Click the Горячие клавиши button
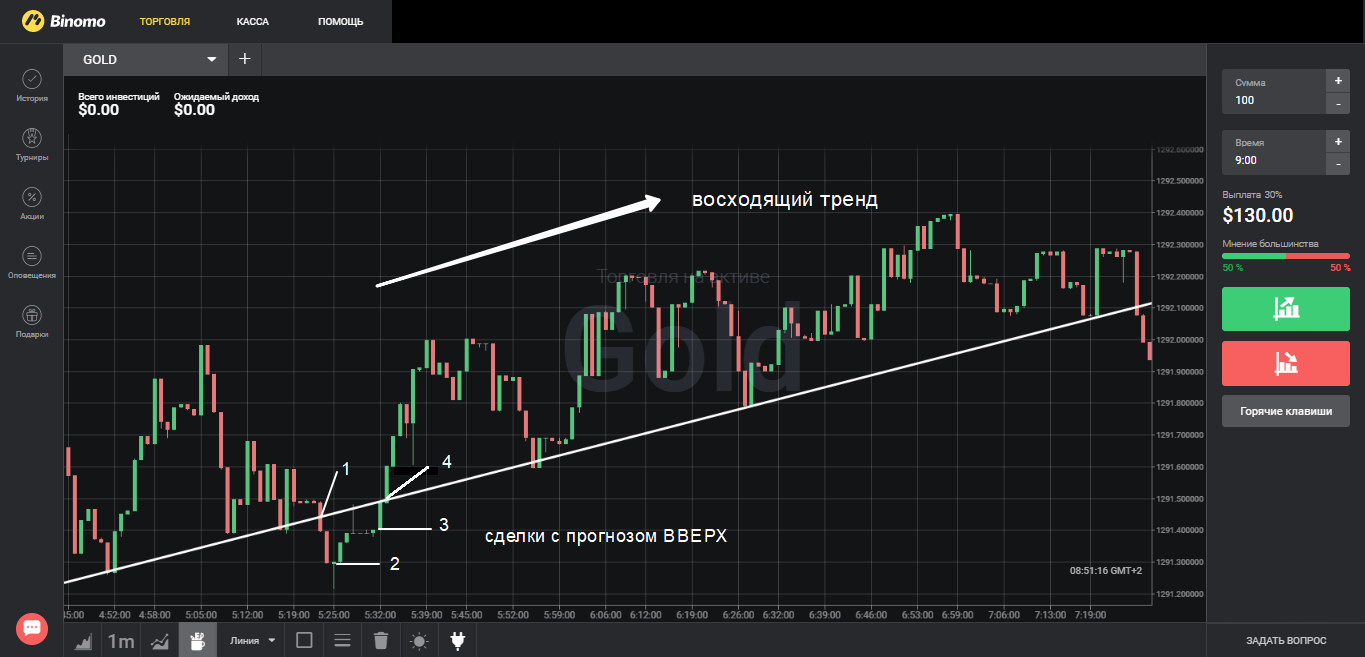1365x657 pixels. (x=1285, y=411)
